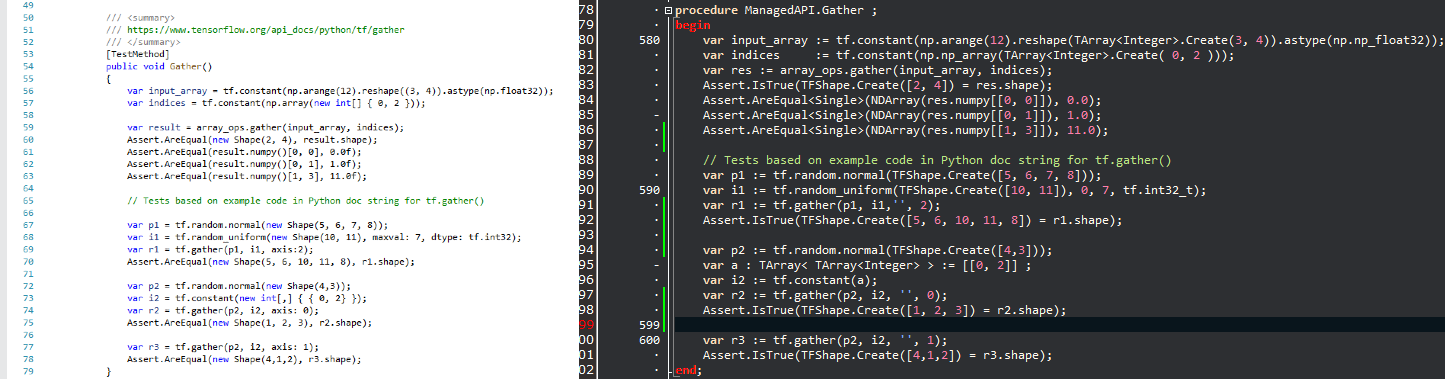Click C# line 'var r2 = tf.gather(p2, i2, axis: 0)'
1445x379 pixels.
[x=222, y=310]
